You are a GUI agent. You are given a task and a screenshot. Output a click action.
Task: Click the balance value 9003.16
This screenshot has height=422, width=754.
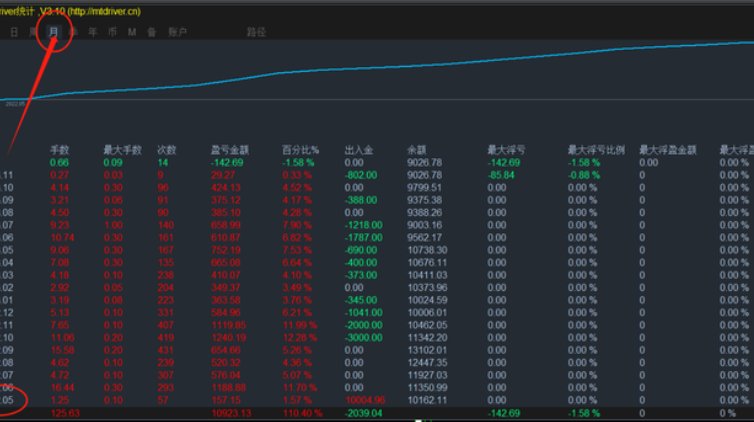[424, 225]
